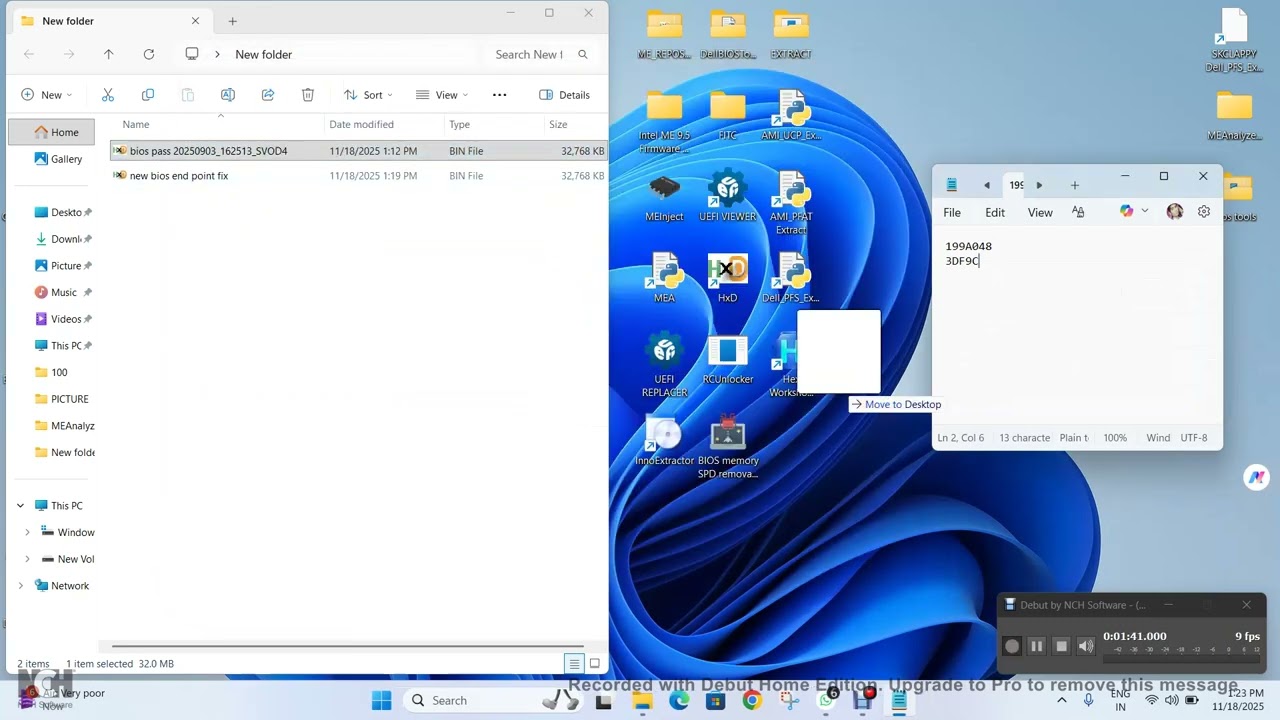Open Notepad Edit menu
1280x720 pixels.
tap(995, 212)
